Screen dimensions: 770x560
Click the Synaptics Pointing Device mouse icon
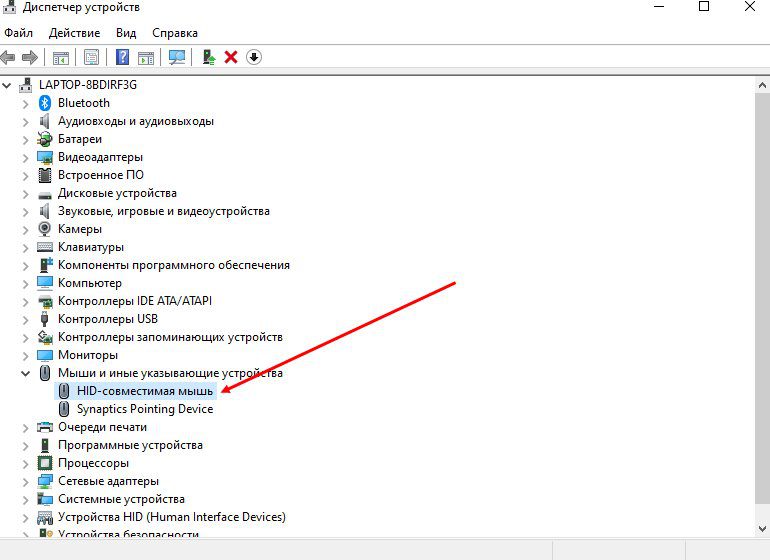point(64,409)
